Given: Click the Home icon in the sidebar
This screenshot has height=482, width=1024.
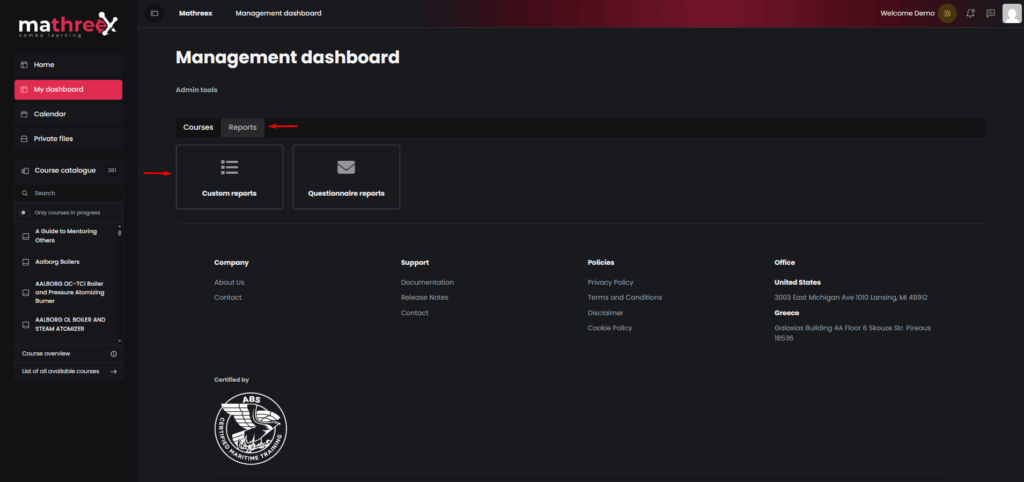Looking at the screenshot, I should click(x=24, y=65).
